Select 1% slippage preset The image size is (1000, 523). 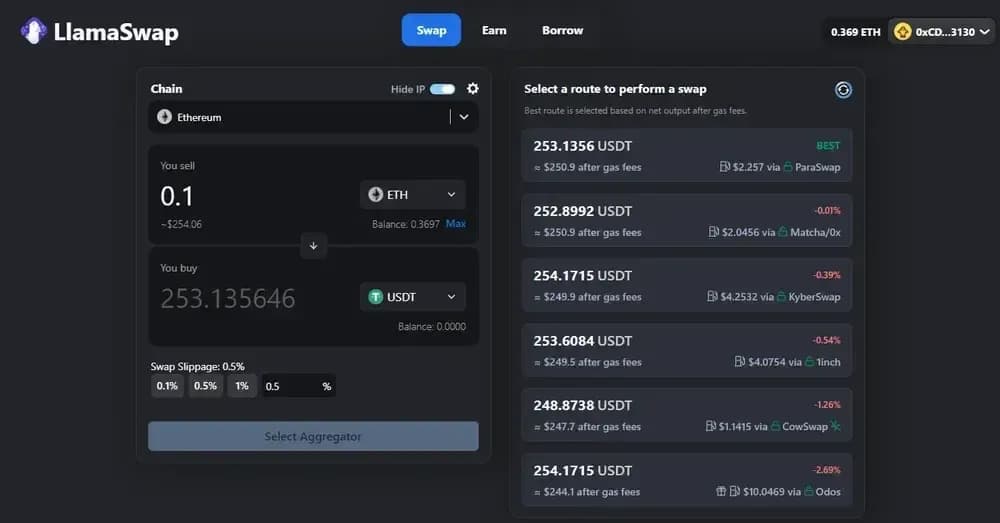242,386
